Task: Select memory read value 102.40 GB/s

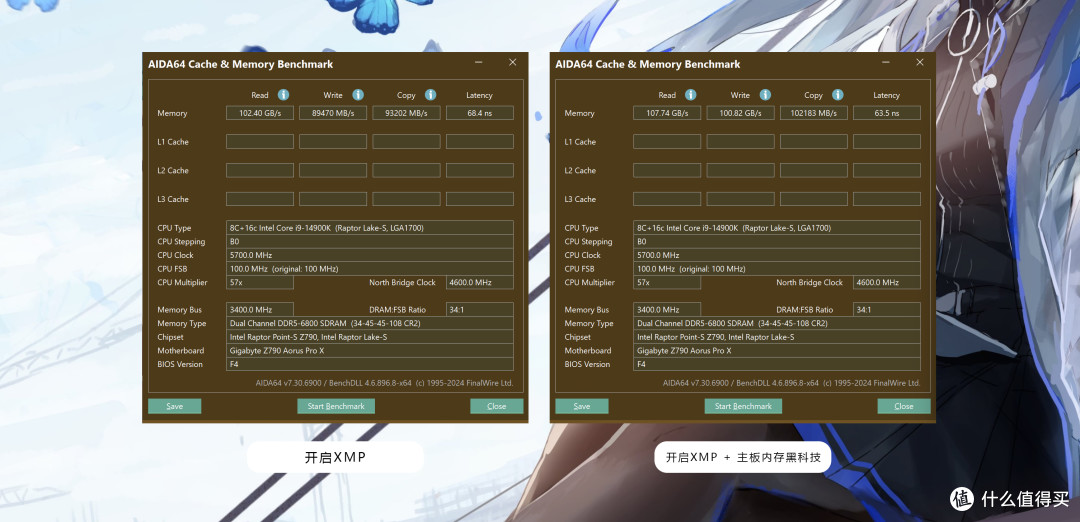Action: [260, 113]
